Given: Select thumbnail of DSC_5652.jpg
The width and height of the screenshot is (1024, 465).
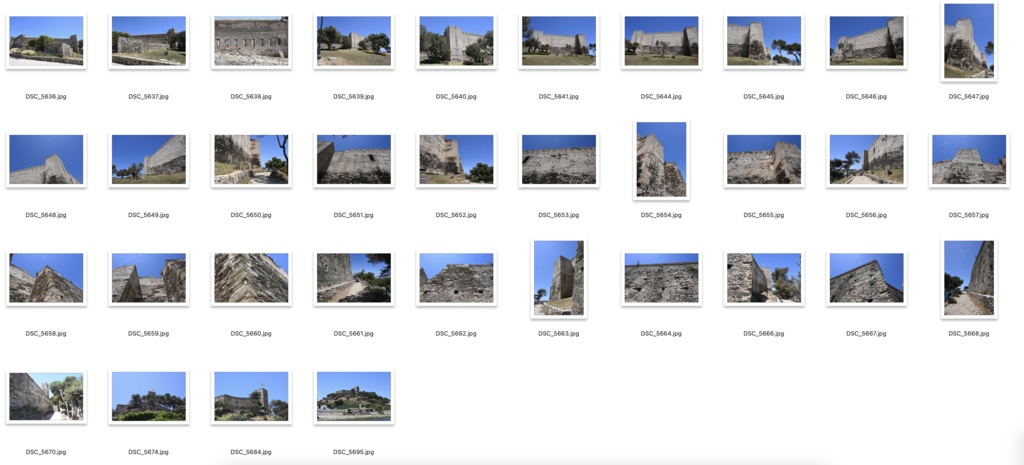Looking at the screenshot, I should coord(456,159).
